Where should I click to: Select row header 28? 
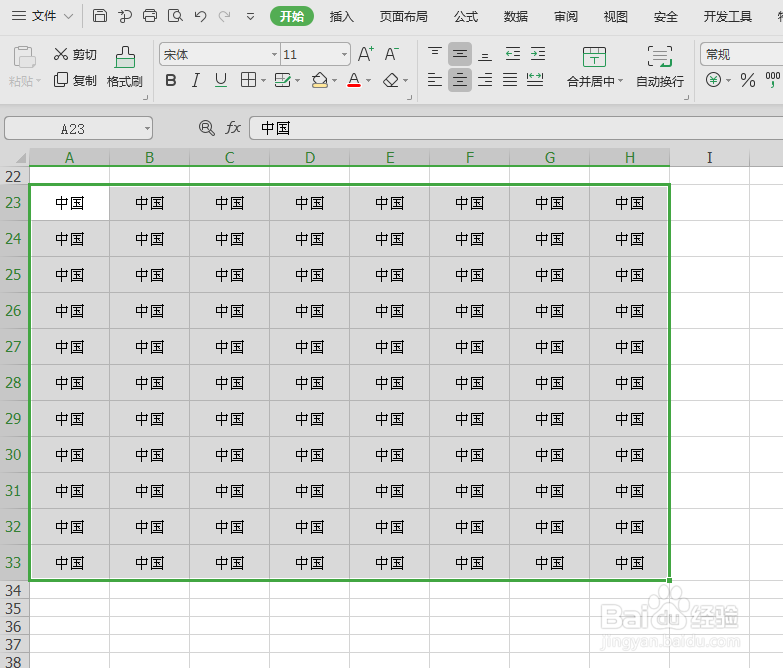pyautogui.click(x=14, y=382)
